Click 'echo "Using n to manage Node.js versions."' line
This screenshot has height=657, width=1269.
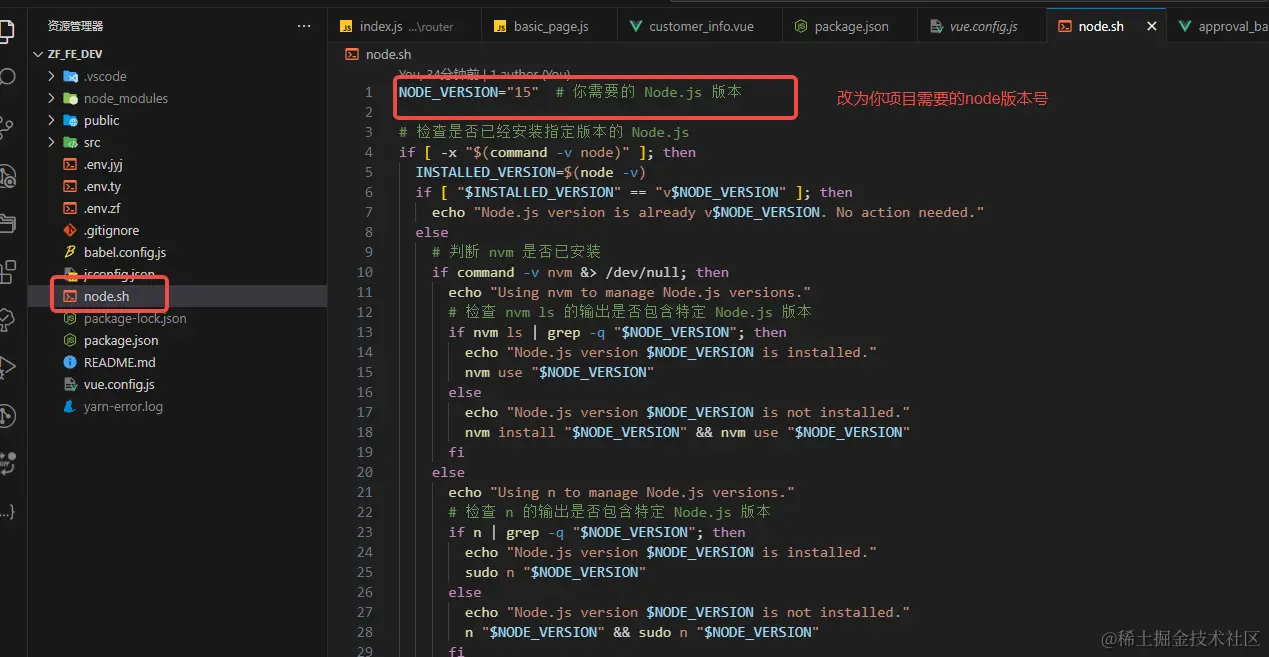click(x=621, y=492)
